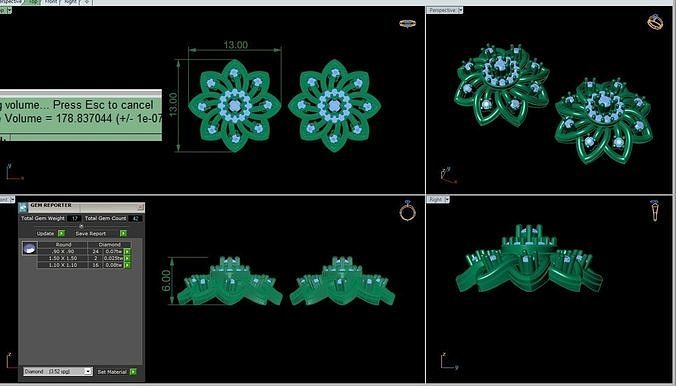Click the count cell showing 16
Viewport: 676px width, 386px height.
click(x=95, y=265)
